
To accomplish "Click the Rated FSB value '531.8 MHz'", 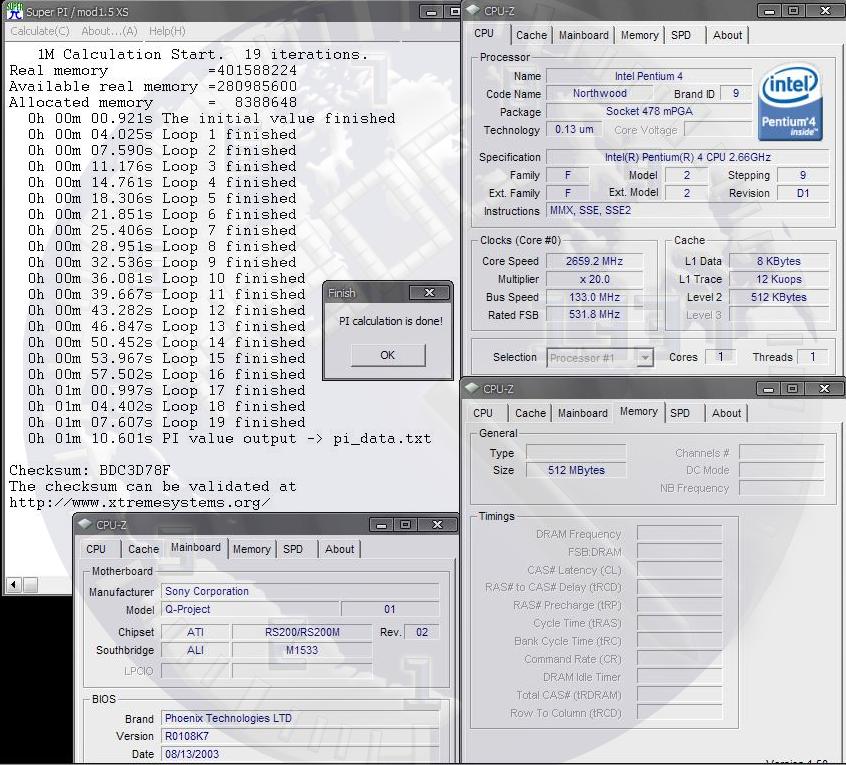I will (x=594, y=314).
